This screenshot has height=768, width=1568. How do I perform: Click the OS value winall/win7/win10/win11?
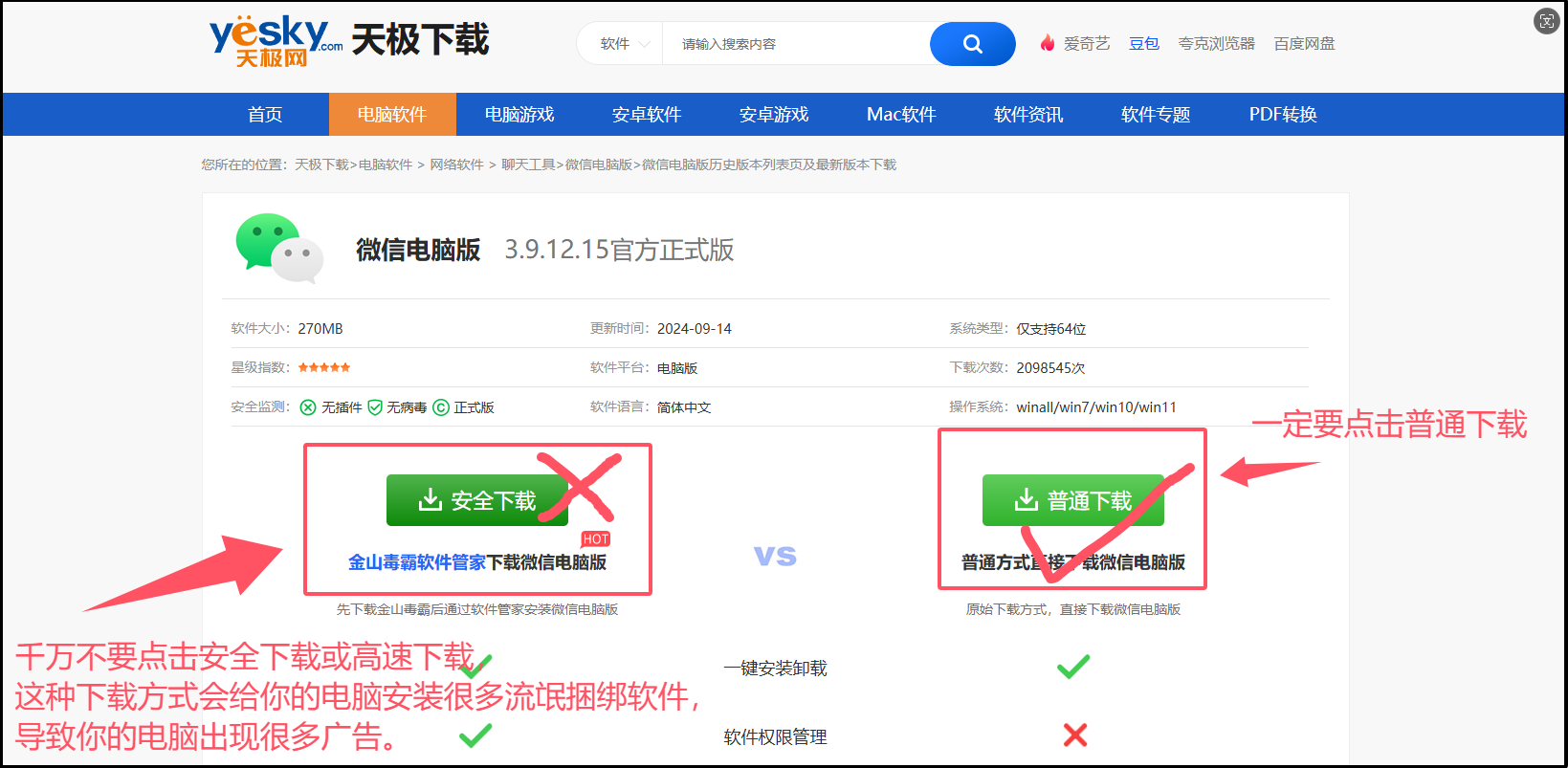[1096, 406]
